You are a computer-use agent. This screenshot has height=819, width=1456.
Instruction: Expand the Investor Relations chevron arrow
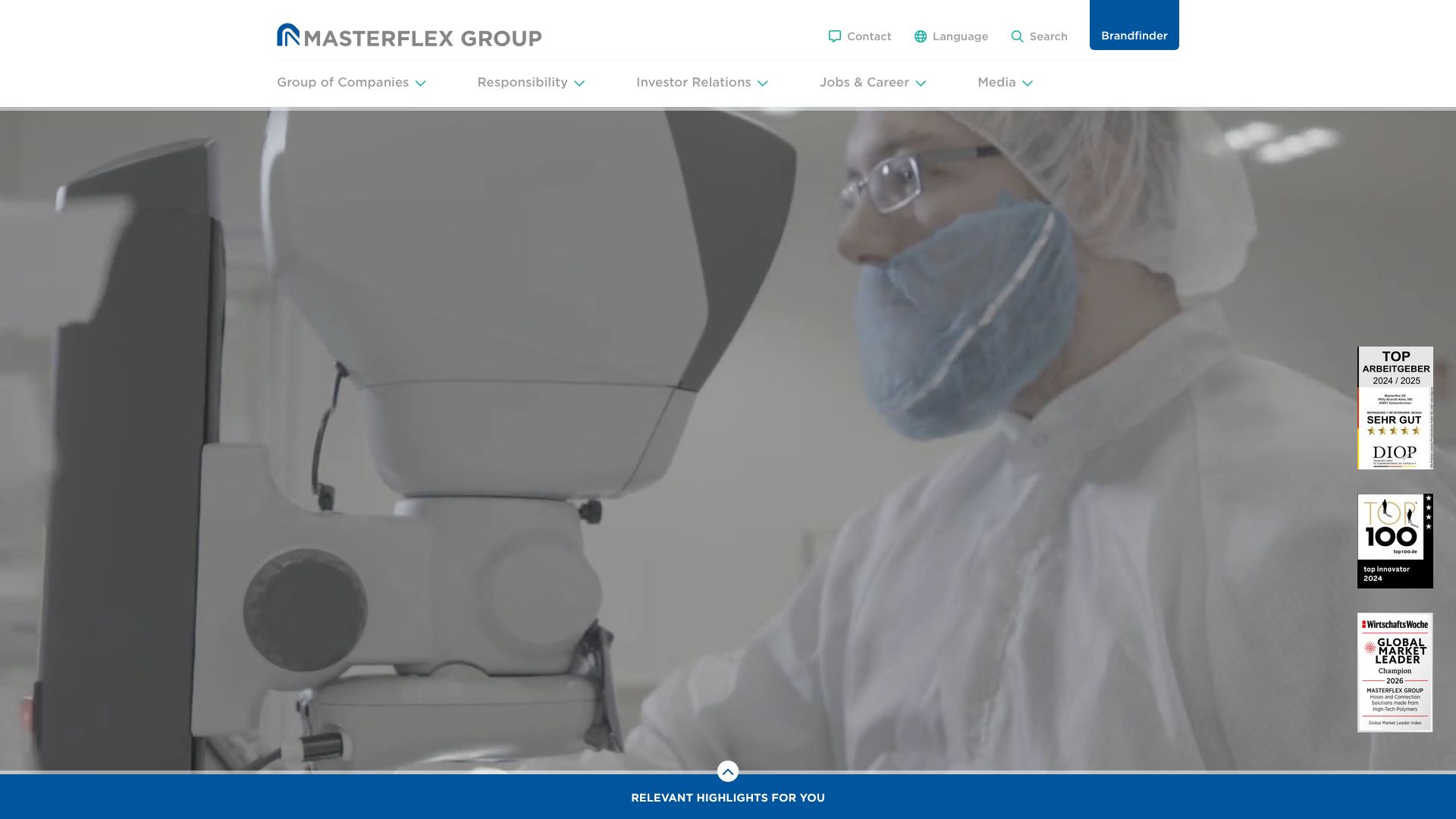point(763,83)
